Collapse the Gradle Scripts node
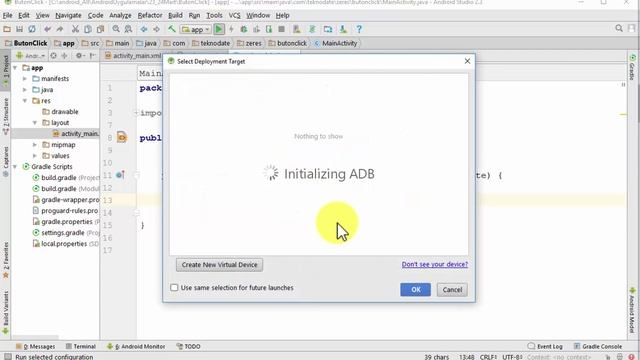This screenshot has height=360, width=640. [16, 167]
